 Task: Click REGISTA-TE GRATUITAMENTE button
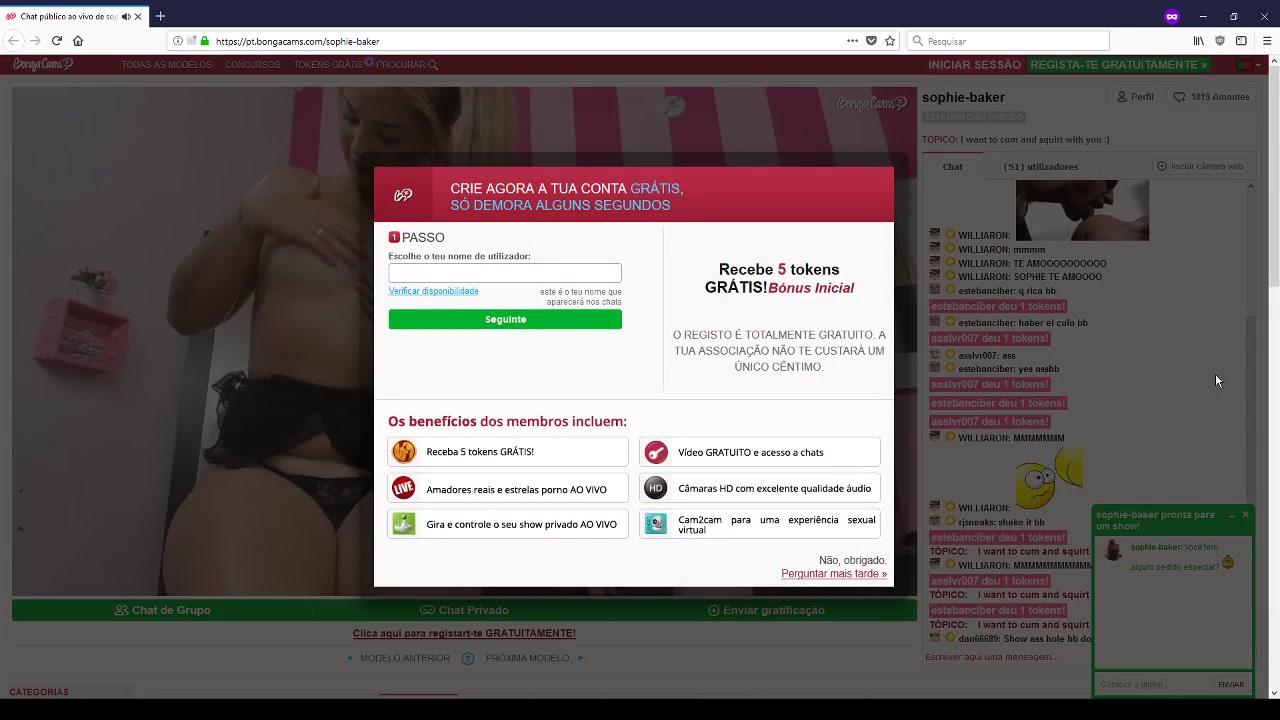[1118, 65]
